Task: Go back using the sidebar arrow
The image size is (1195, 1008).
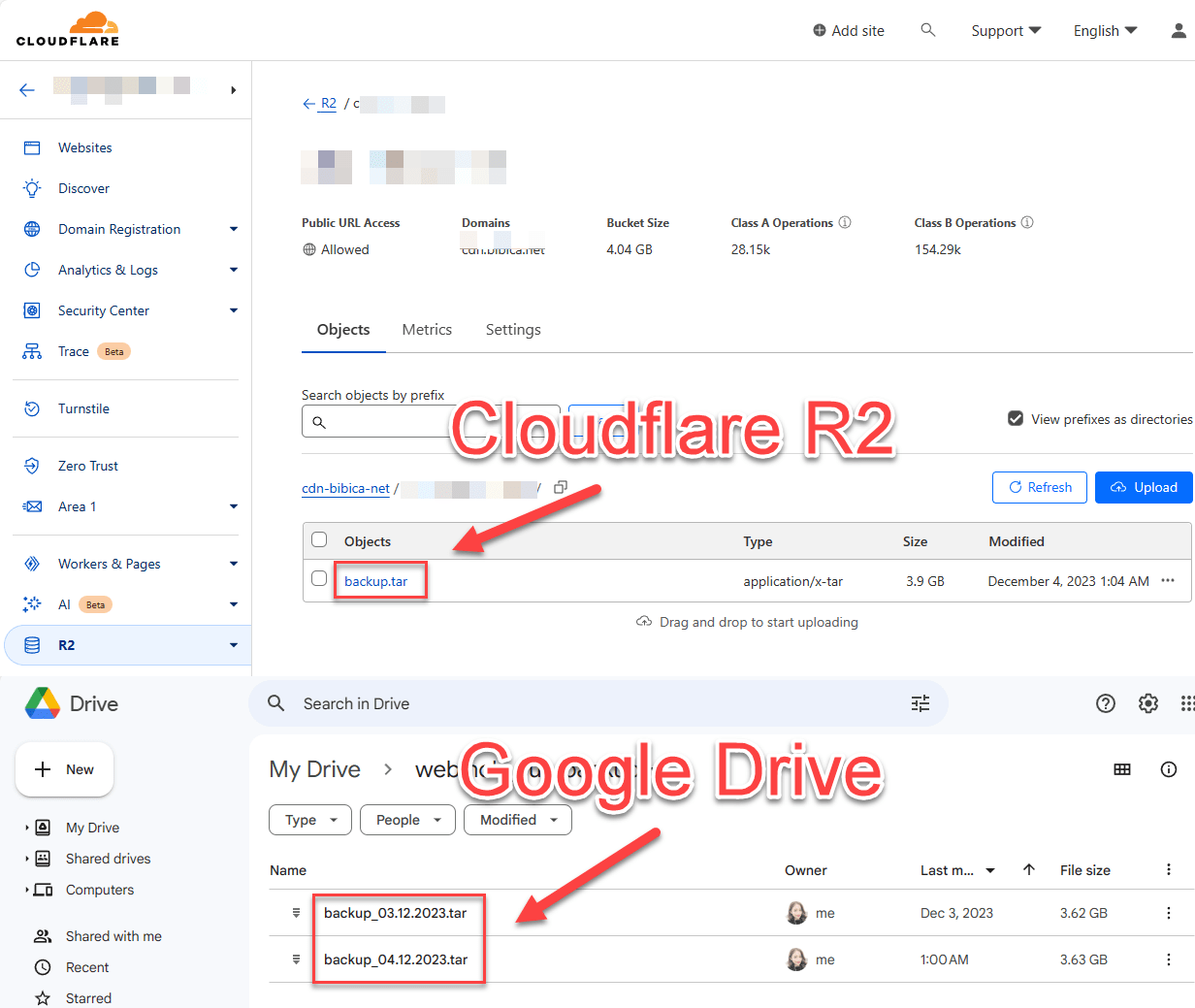Action: pyautogui.click(x=27, y=90)
